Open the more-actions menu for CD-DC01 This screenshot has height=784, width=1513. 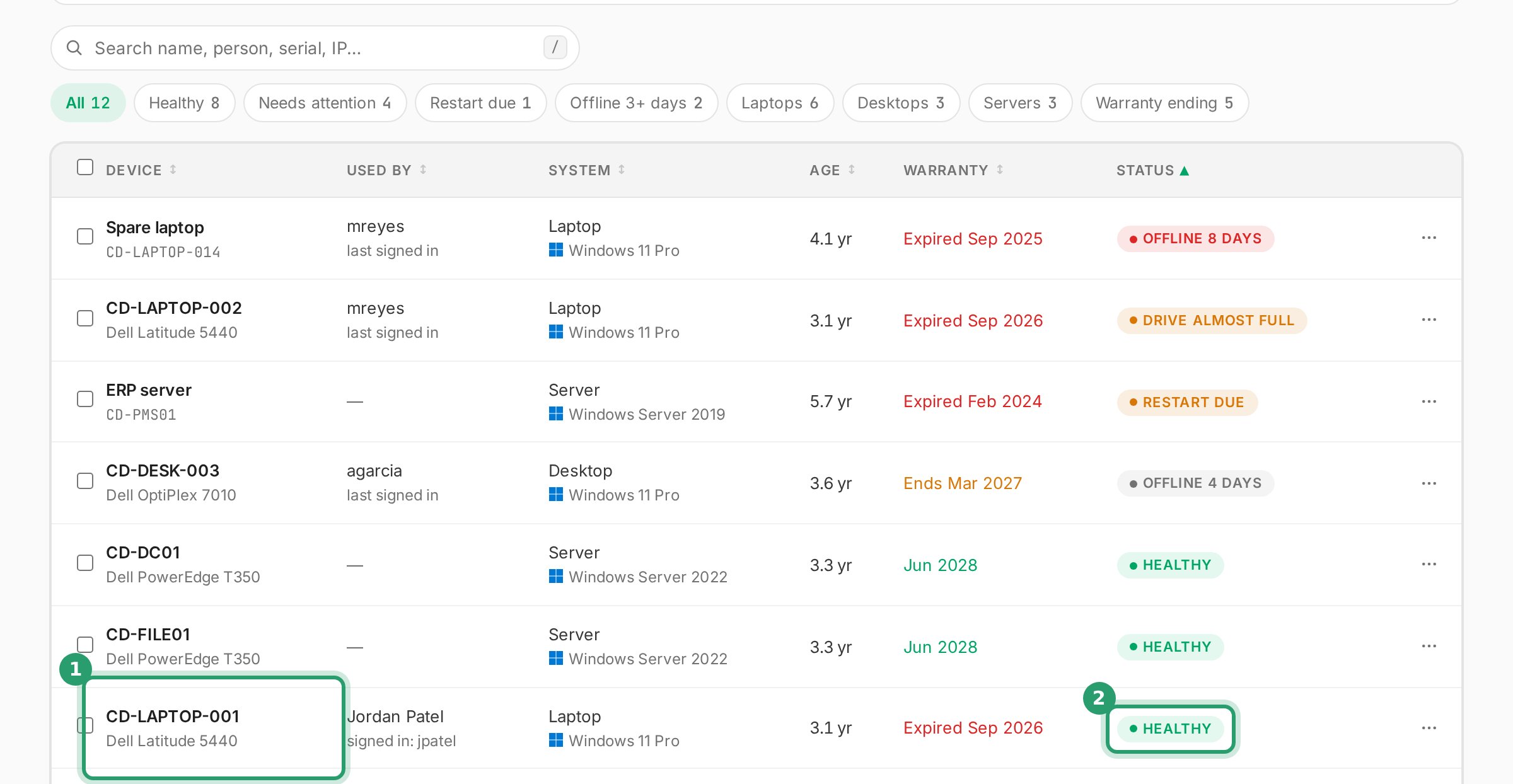pos(1429,565)
